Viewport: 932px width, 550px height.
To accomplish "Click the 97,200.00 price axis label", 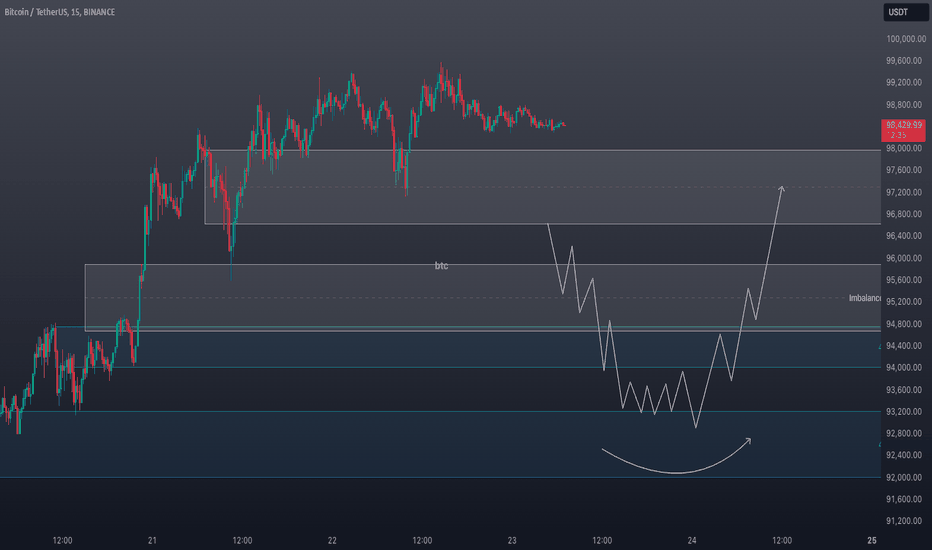I will point(904,192).
